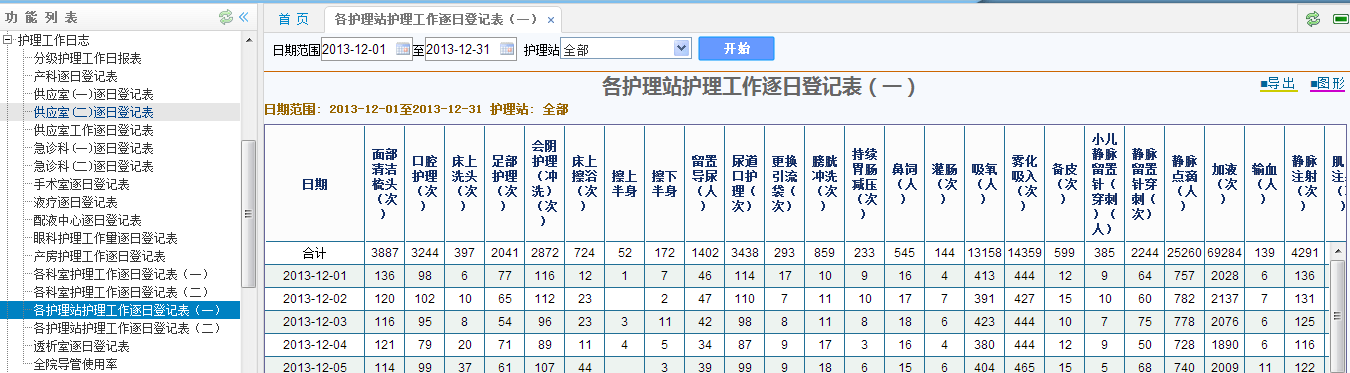Click the 图形 chart link
This screenshot has height=373, width=1350.
pyautogui.click(x=1327, y=83)
